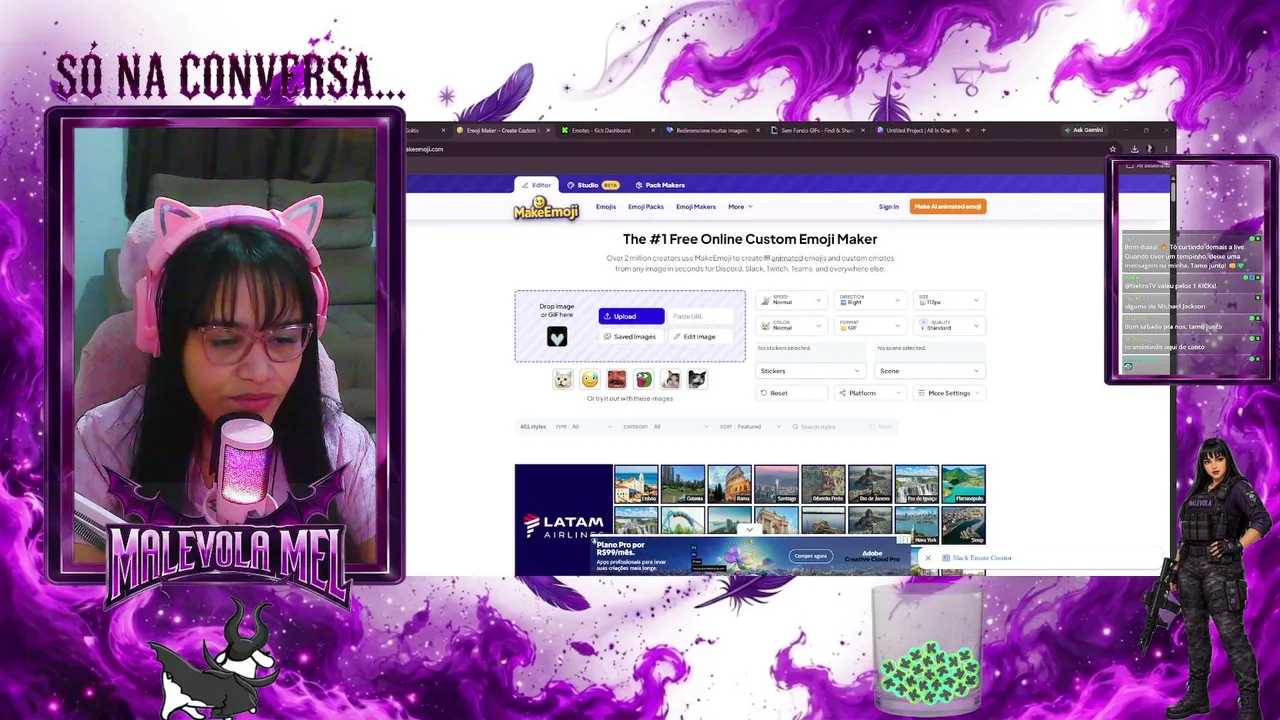Click the Ask Gemini button

click(1084, 130)
